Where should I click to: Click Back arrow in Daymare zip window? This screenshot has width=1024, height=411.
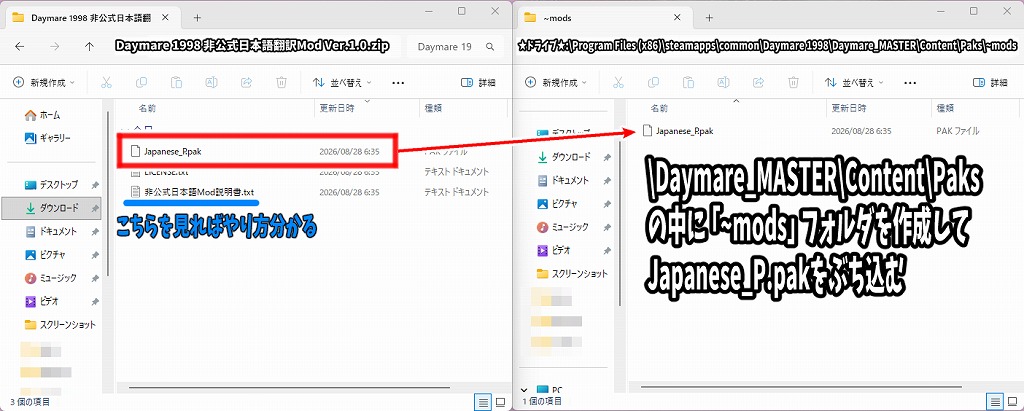(x=20, y=46)
